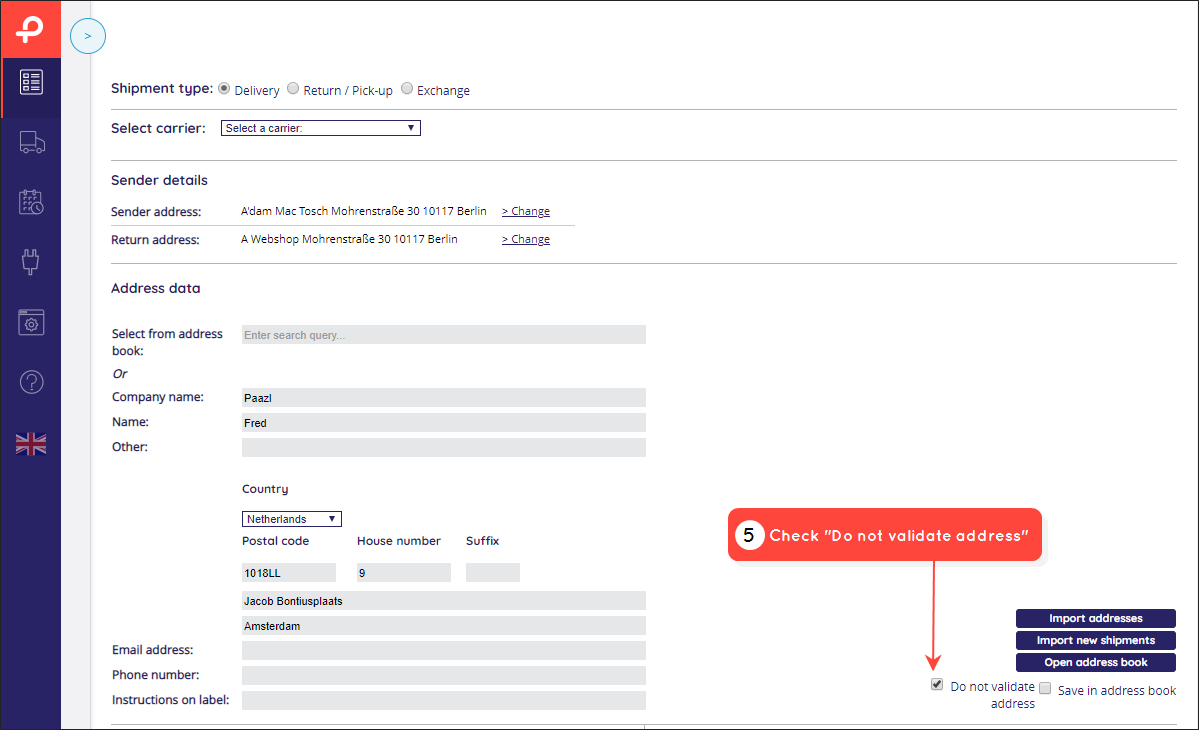1199x730 pixels.
Task: Click the city field Amsterdam
Action: click(x=444, y=626)
